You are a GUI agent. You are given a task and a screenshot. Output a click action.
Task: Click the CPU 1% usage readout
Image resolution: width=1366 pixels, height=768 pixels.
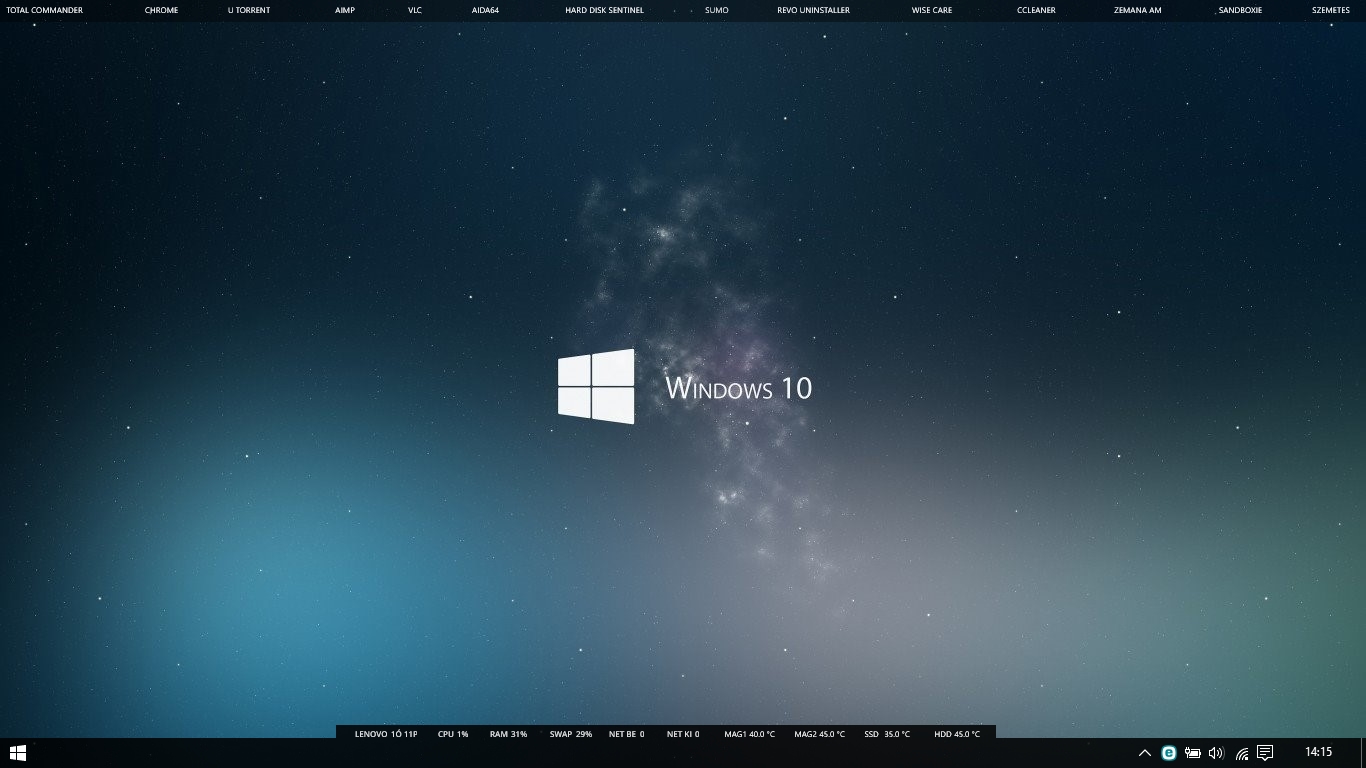(453, 734)
